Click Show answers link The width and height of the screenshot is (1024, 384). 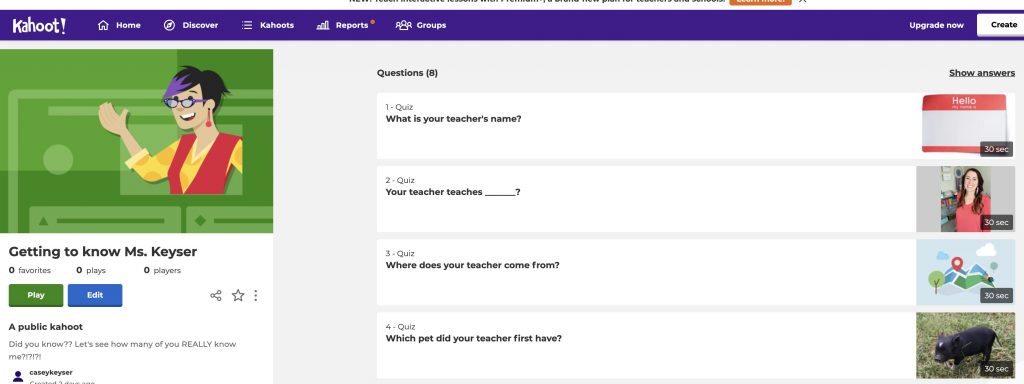[982, 73]
